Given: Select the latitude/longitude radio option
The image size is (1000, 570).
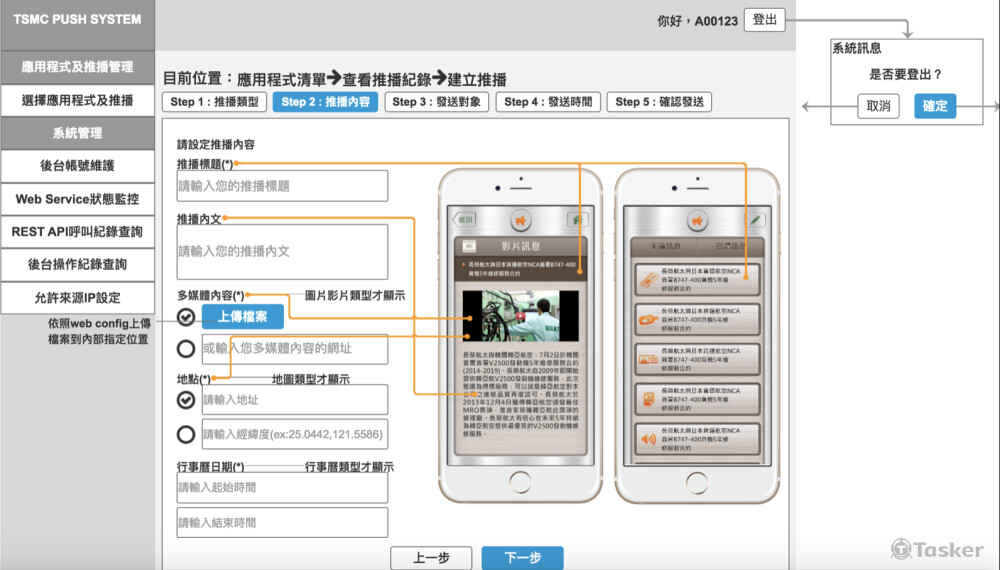Looking at the screenshot, I should coord(186,434).
